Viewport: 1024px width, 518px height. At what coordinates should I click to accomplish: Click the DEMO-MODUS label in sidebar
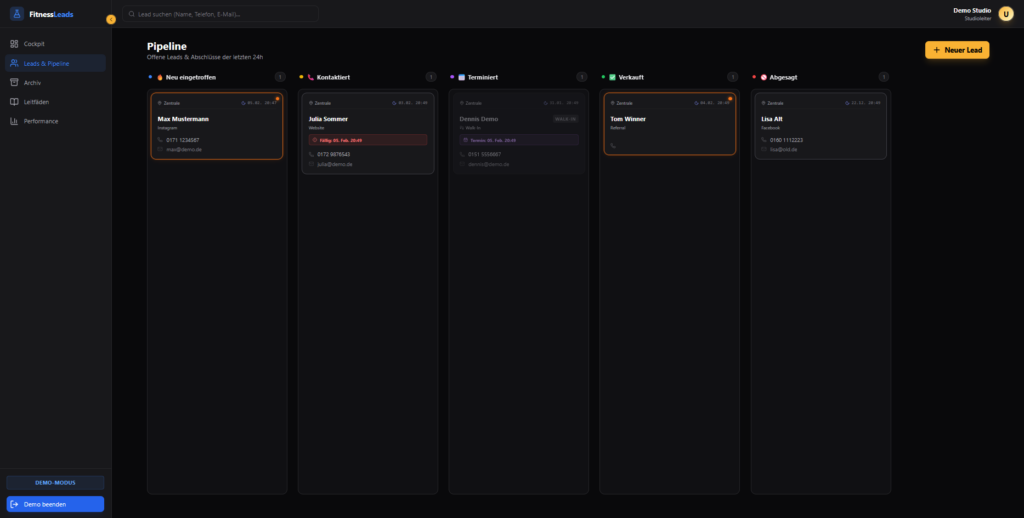[x=55, y=483]
